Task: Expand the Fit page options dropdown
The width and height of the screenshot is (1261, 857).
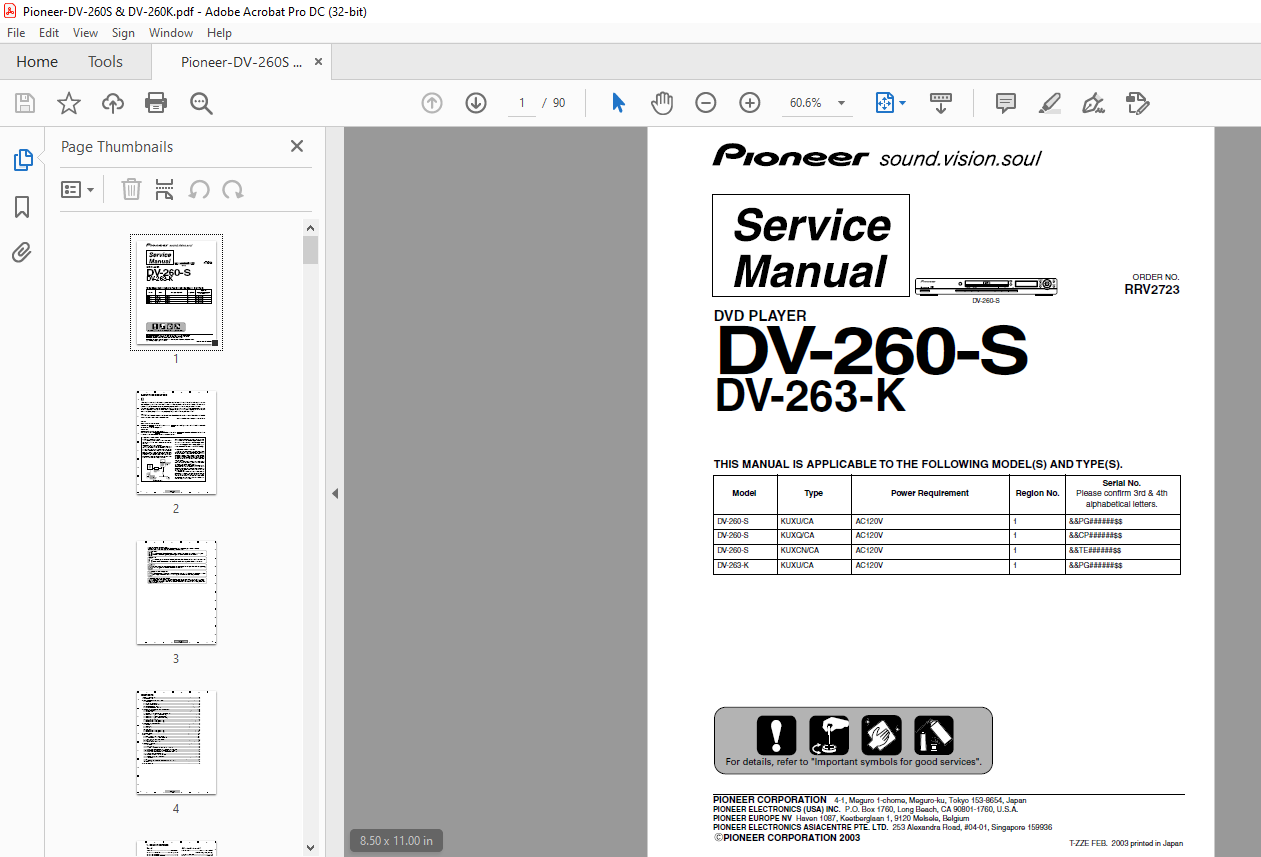Action: (891, 103)
